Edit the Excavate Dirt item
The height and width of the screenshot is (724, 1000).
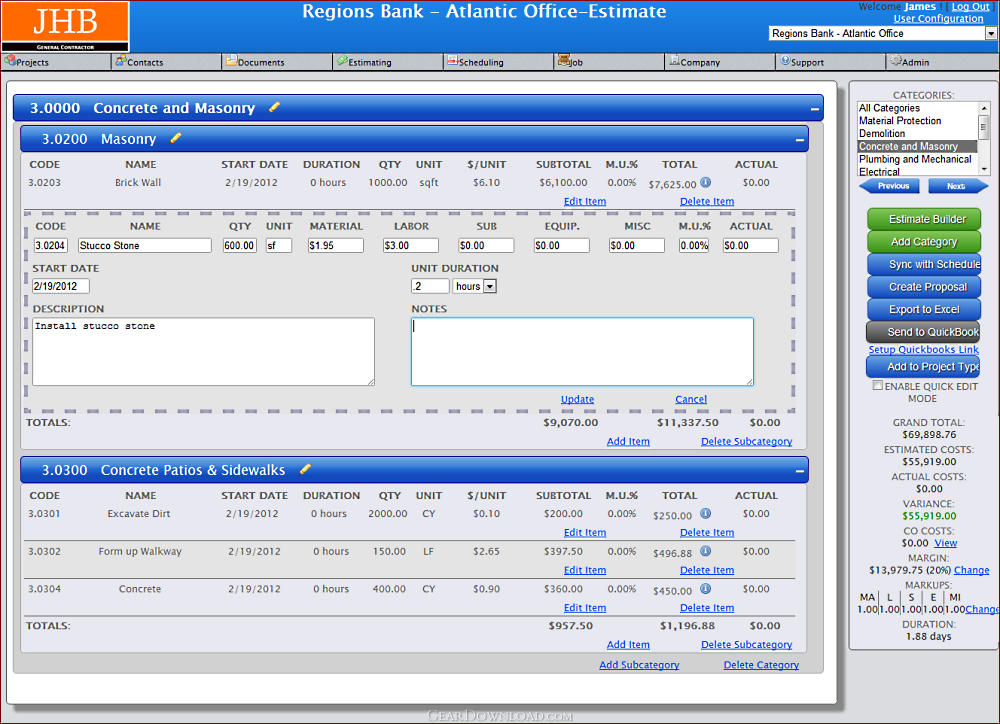585,533
